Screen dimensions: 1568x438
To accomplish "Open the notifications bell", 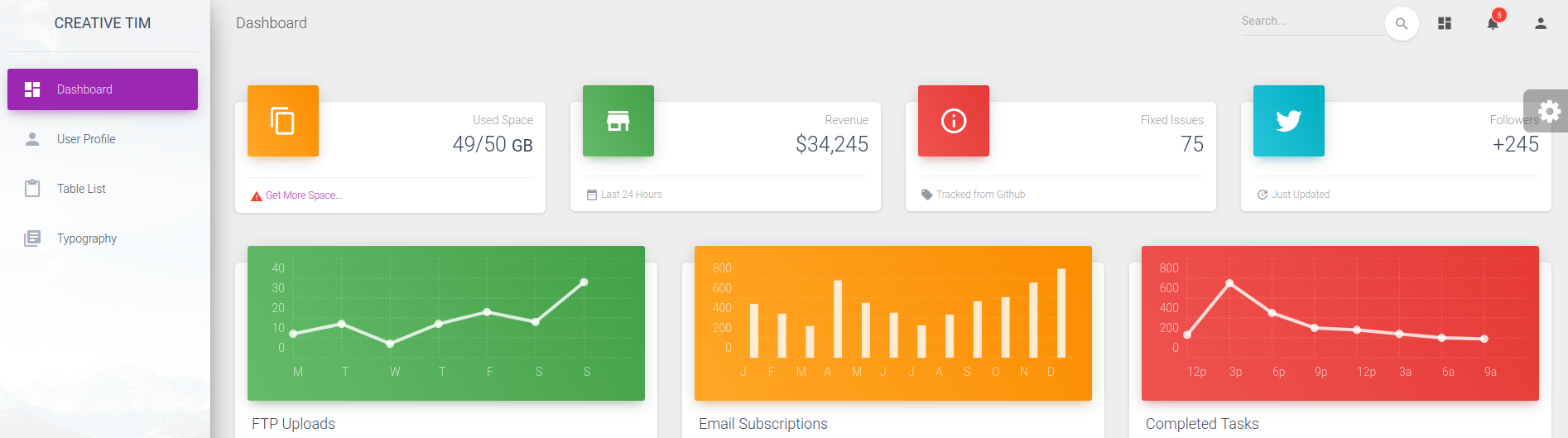I will [1493, 23].
